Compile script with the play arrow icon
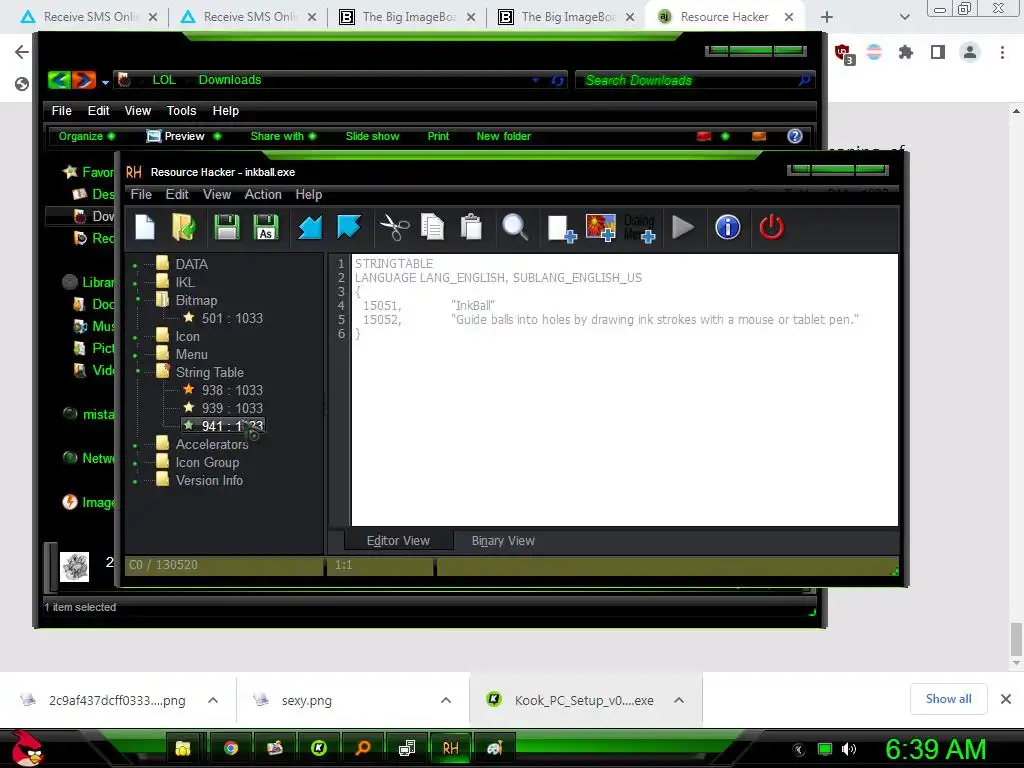The image size is (1024, 768). click(x=683, y=228)
